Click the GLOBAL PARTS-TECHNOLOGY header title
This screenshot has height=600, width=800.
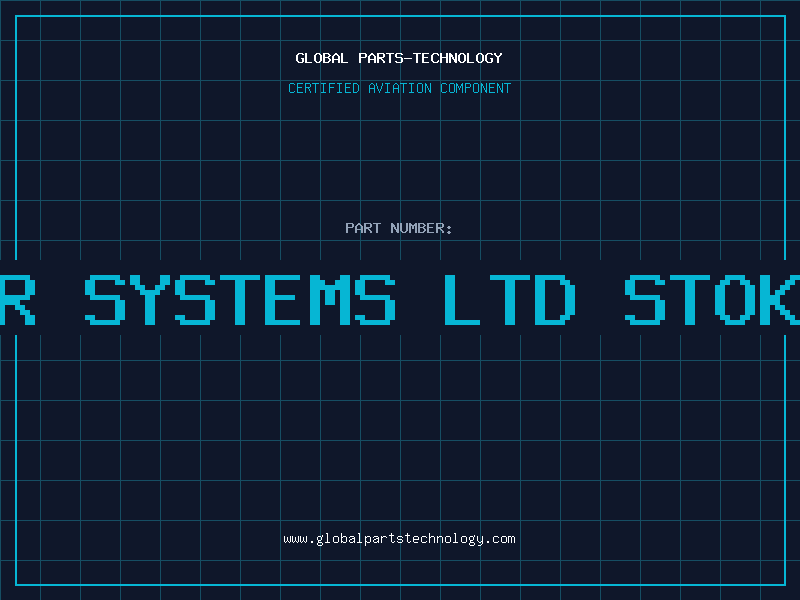click(x=399, y=58)
